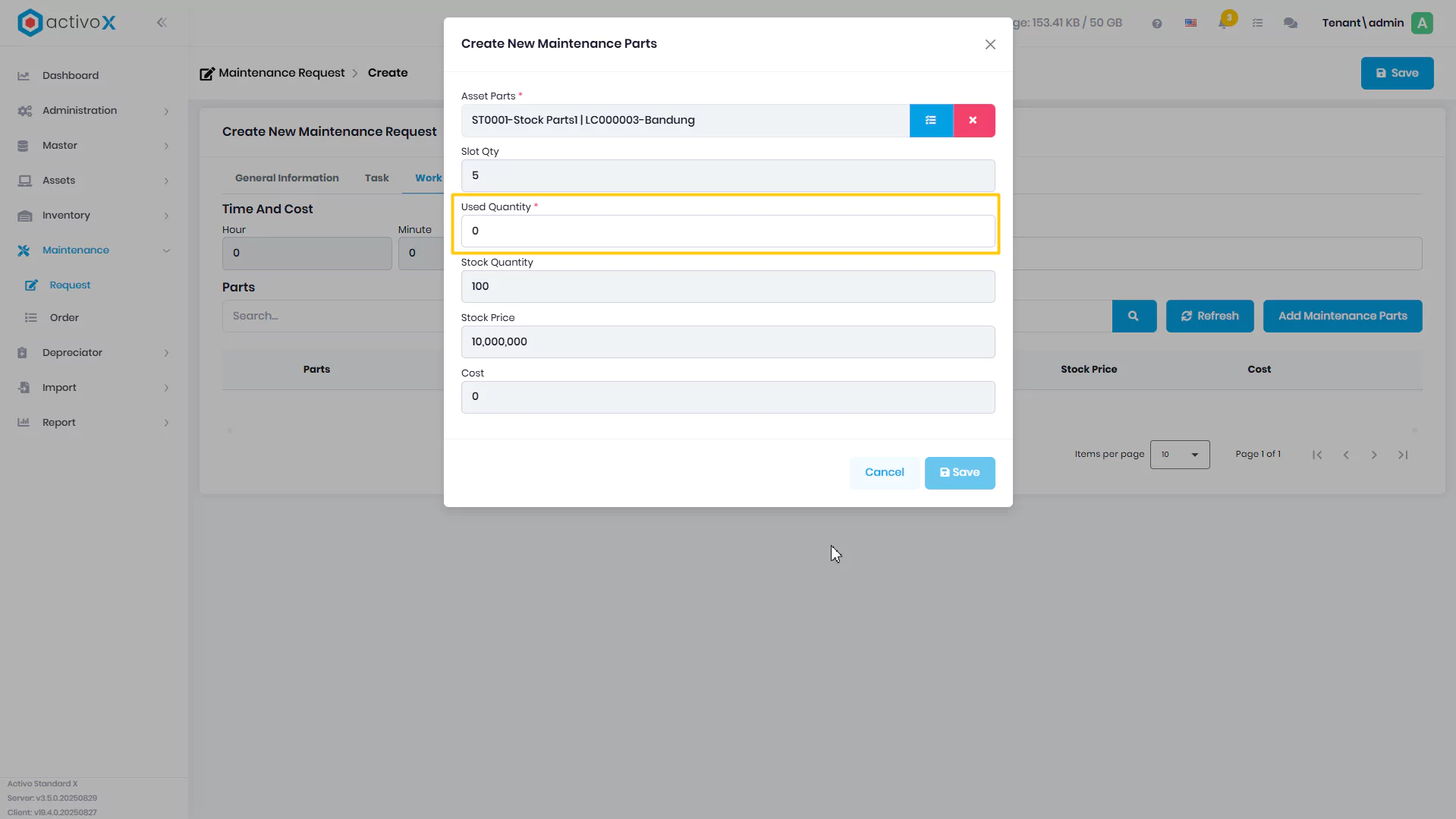Open Dashboard from the sidebar
The image size is (1456, 819).
(71, 76)
